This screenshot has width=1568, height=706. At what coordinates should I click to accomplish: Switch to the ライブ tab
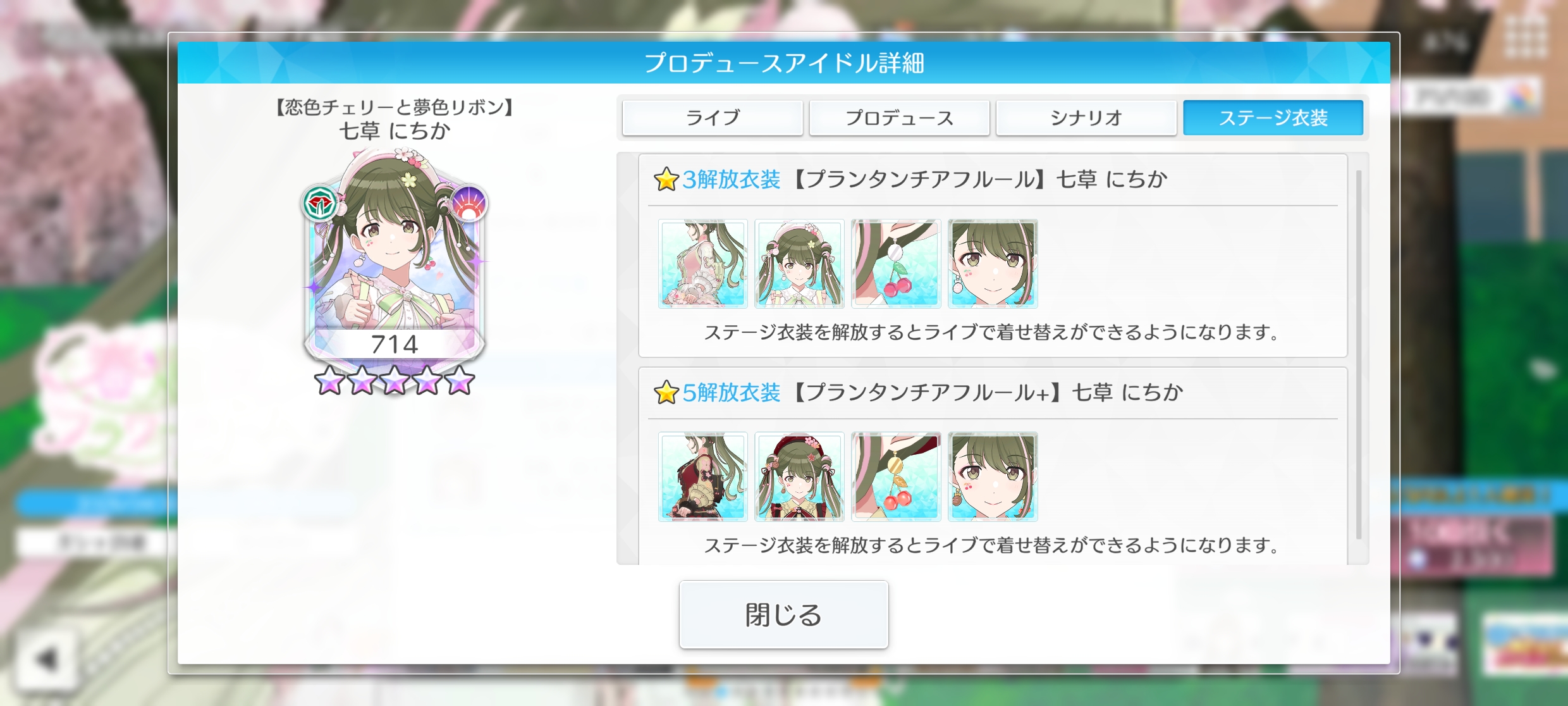click(713, 118)
